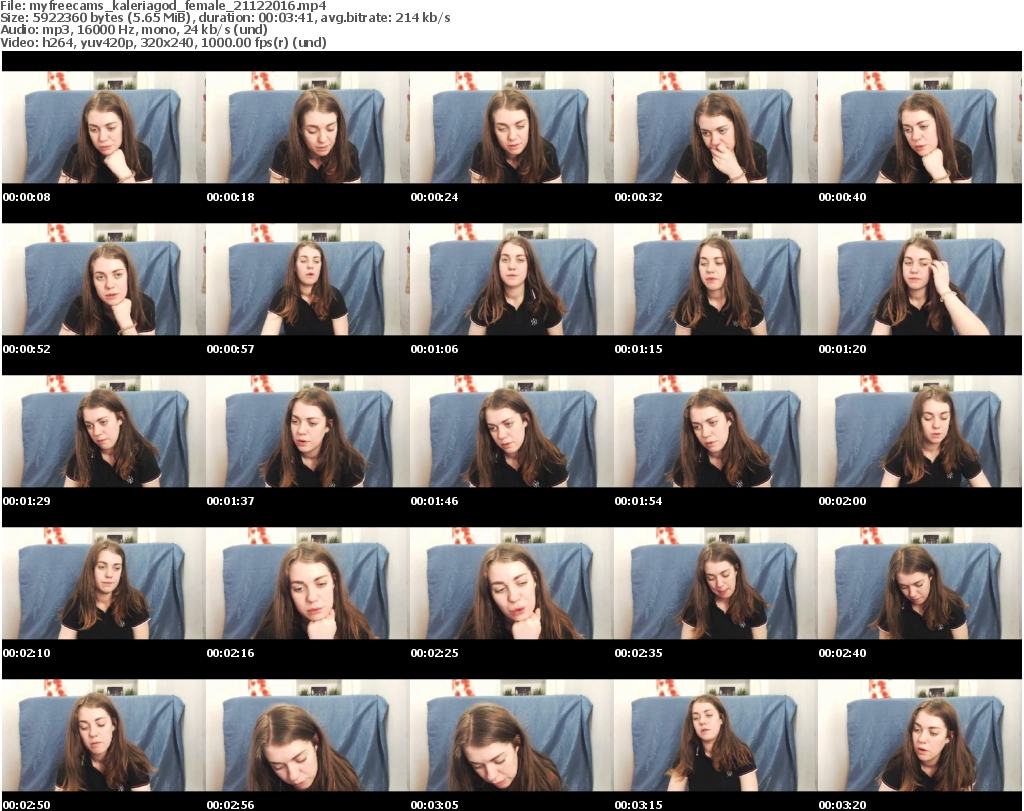Open the frame timestamped 00:01:15
The image size is (1024, 811).
(x=715, y=279)
